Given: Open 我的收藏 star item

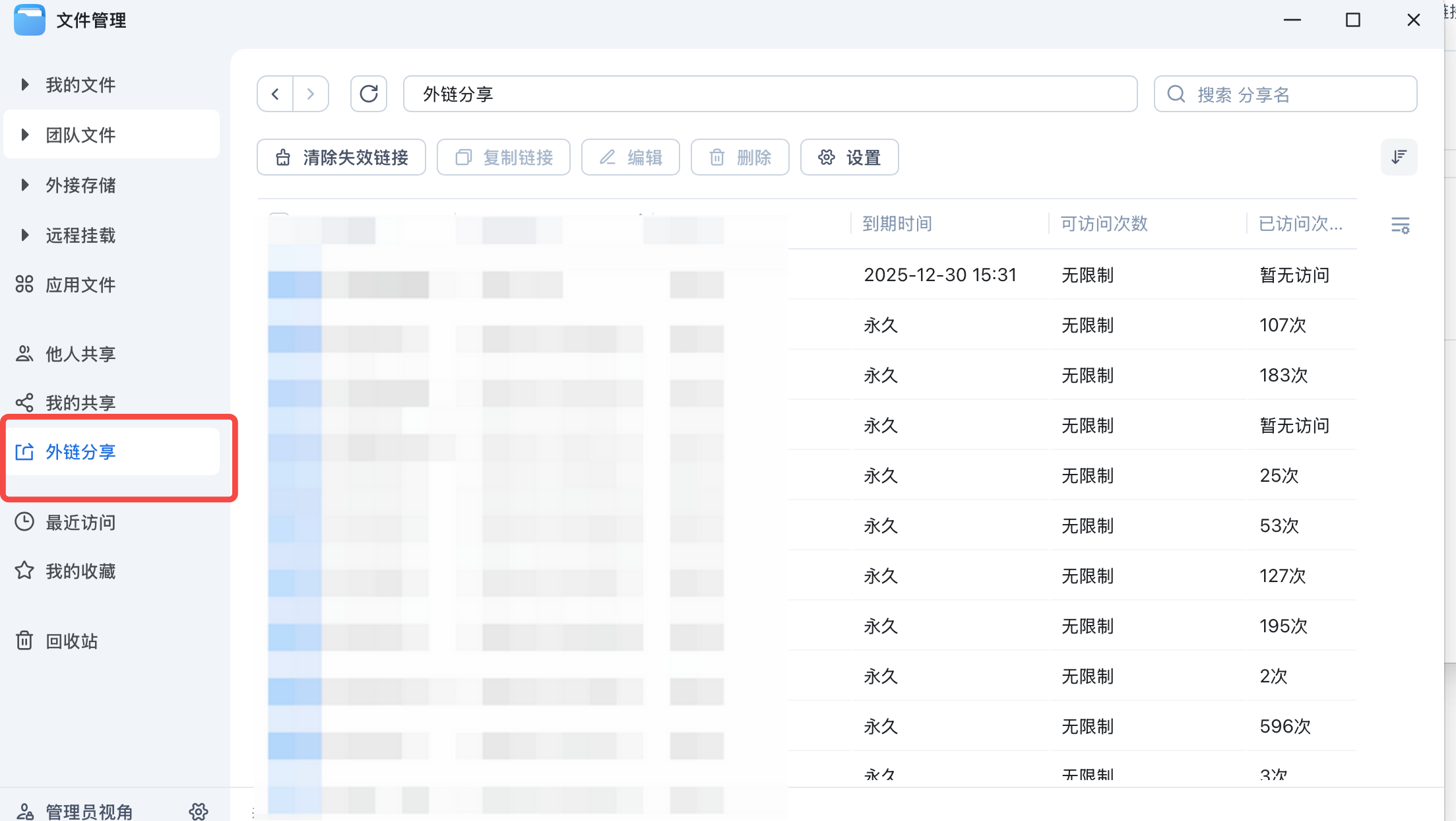Looking at the screenshot, I should point(80,571).
